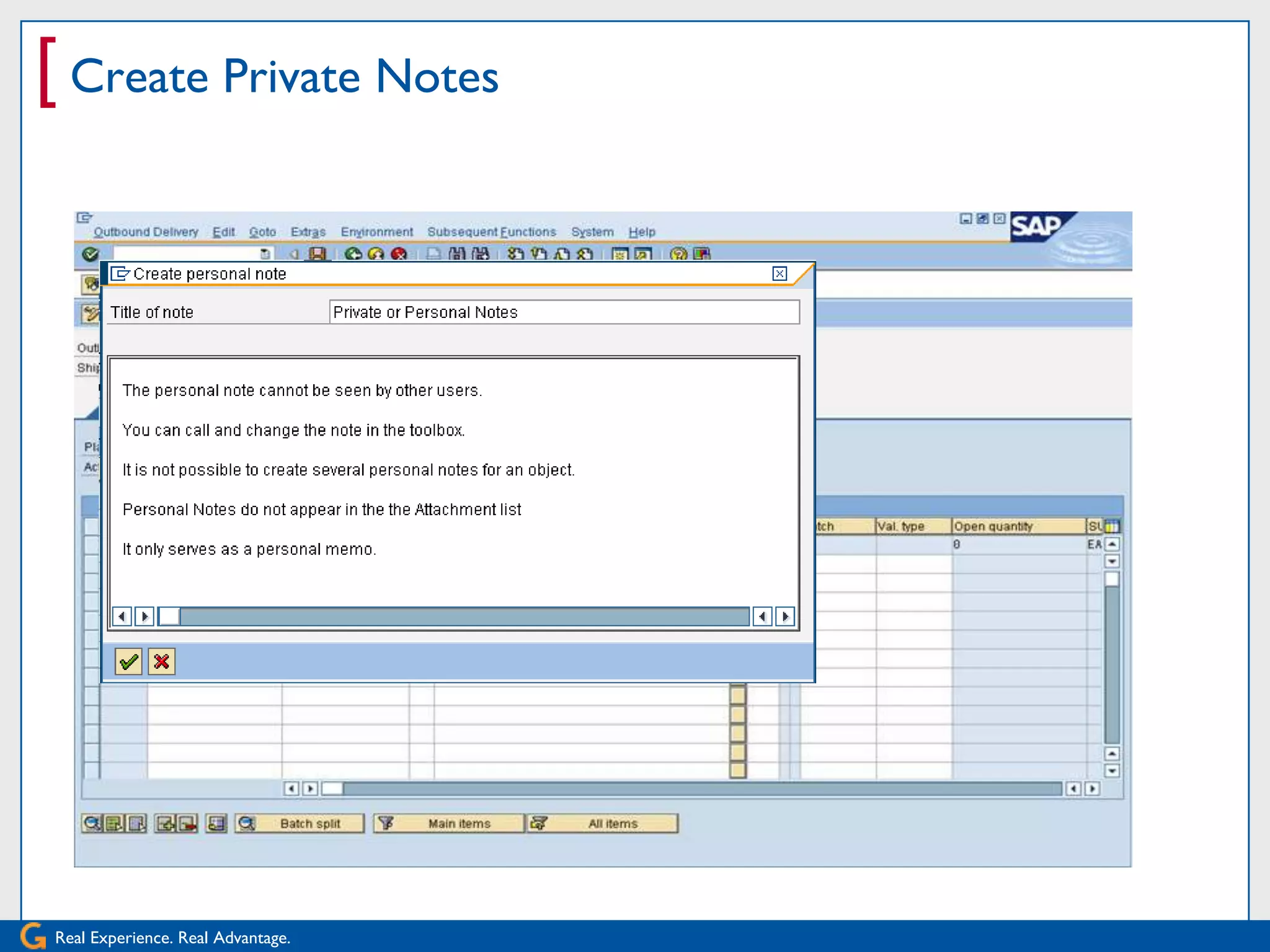This screenshot has width=1270, height=952.
Task: Open the Subsequent Functions menu
Action: click(x=492, y=232)
